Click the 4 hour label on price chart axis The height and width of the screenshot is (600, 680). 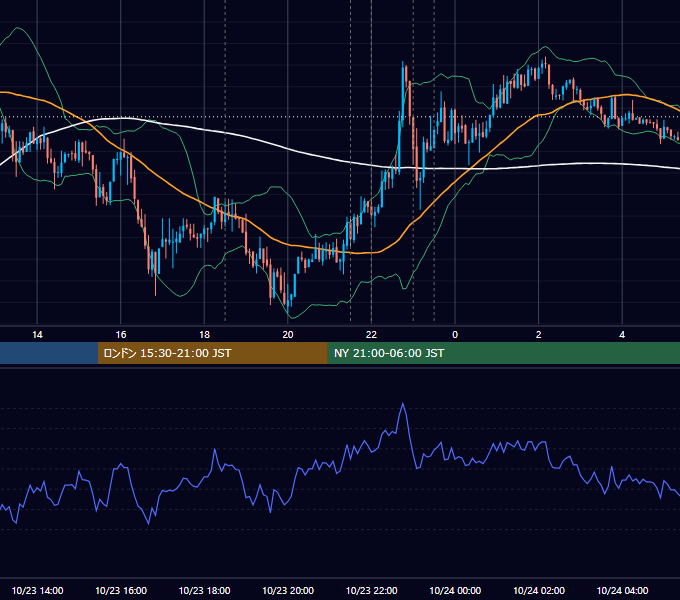(622, 335)
